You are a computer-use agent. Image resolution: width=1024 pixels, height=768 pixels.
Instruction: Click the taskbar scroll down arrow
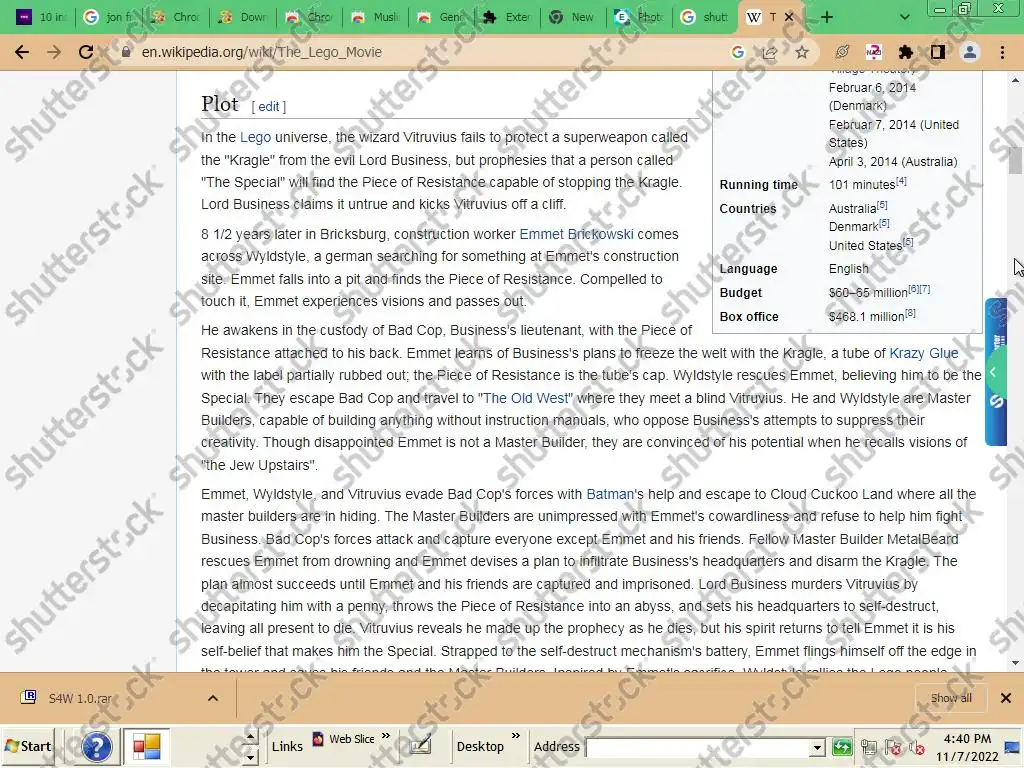coord(250,756)
